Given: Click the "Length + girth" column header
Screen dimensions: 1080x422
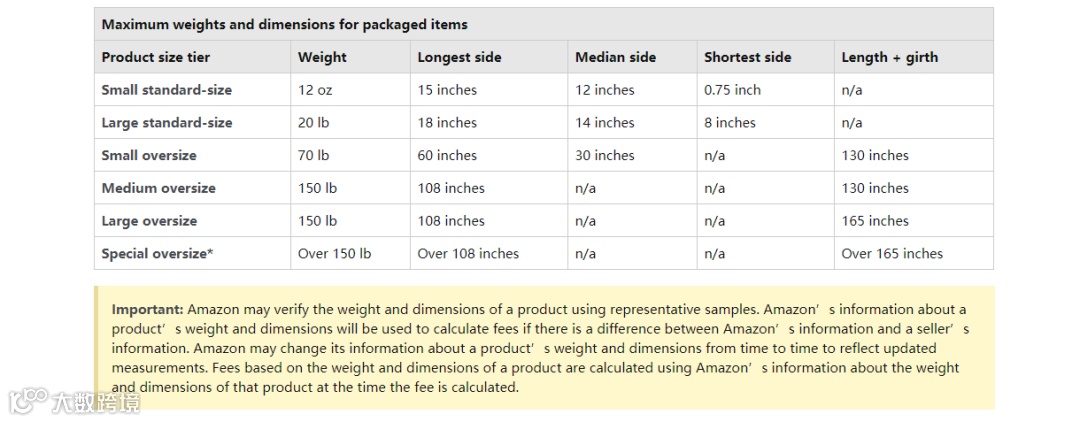Looking at the screenshot, I should coord(889,57).
